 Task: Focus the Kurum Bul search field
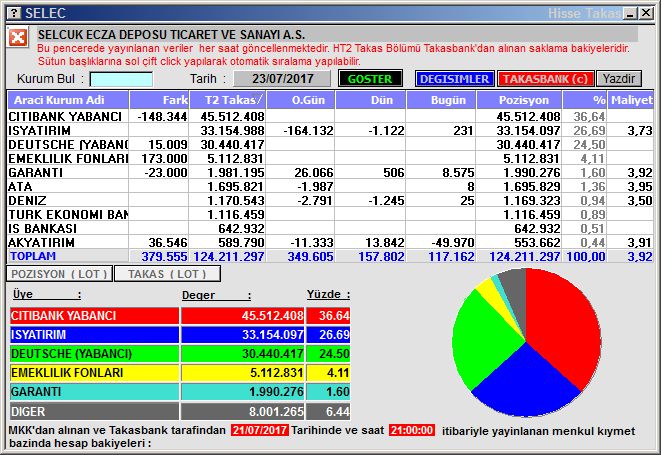click(121, 79)
